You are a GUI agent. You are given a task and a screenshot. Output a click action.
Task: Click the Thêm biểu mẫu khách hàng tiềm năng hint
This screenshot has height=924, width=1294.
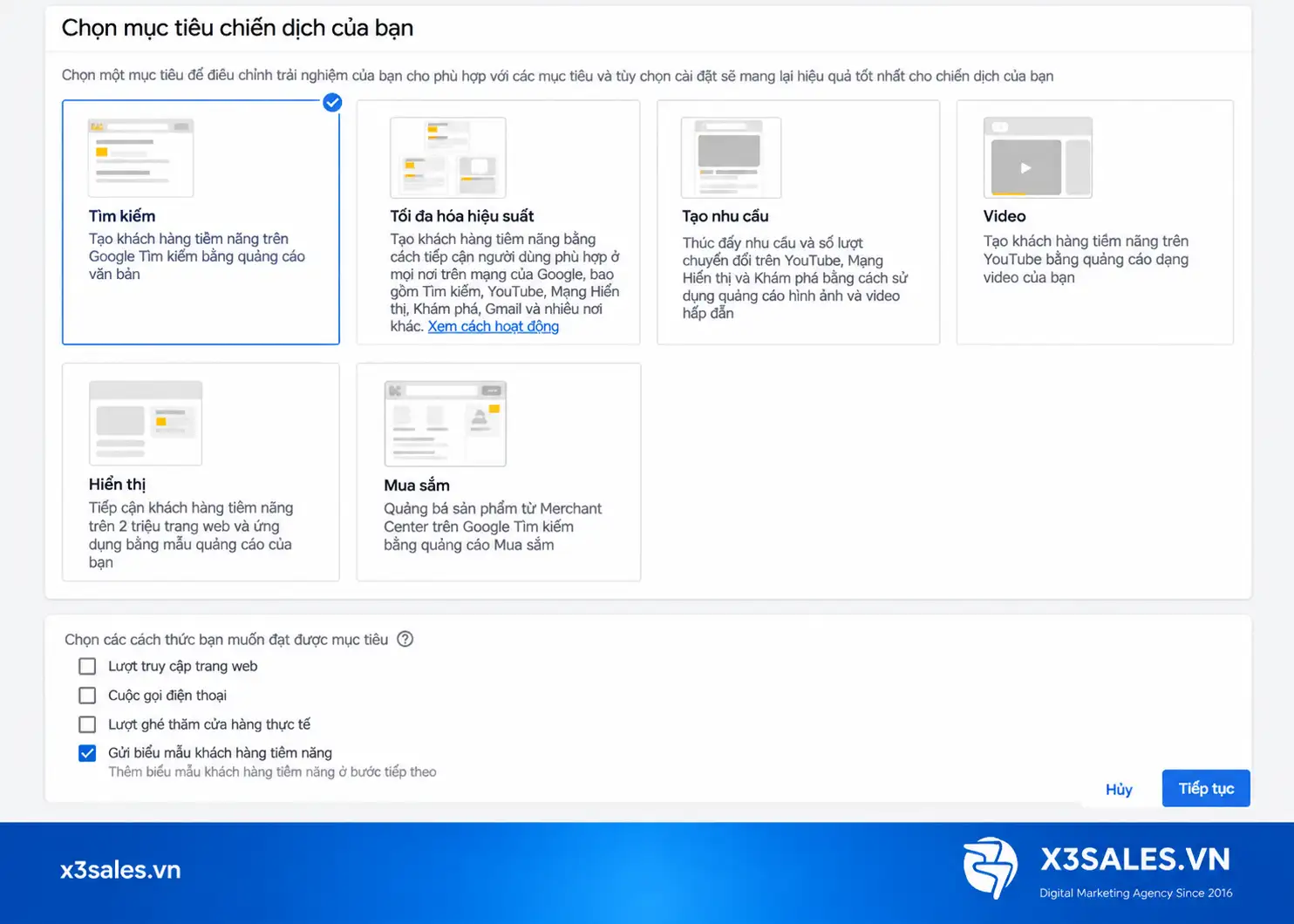pos(272,772)
